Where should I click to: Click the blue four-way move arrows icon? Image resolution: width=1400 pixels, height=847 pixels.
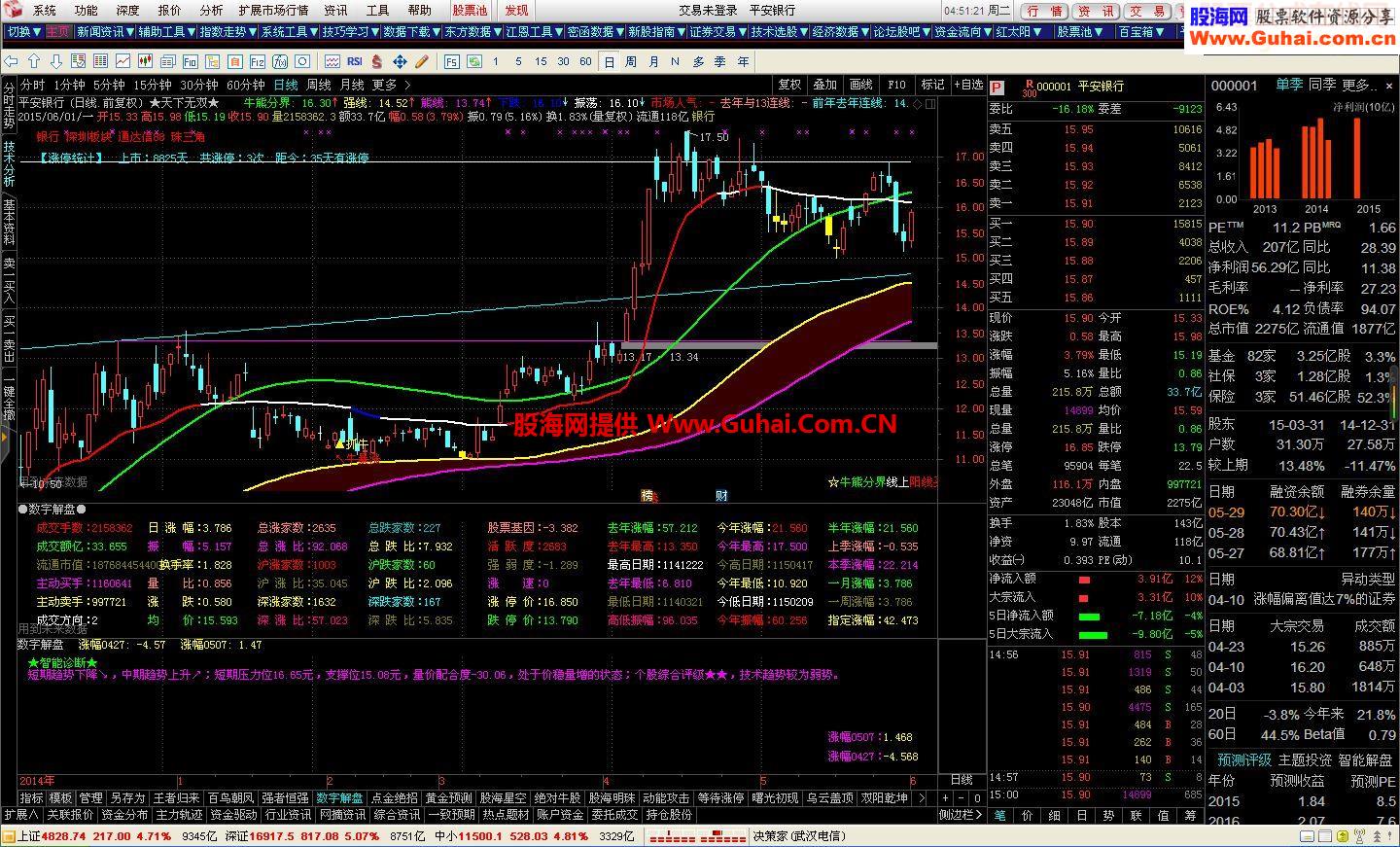401,61
